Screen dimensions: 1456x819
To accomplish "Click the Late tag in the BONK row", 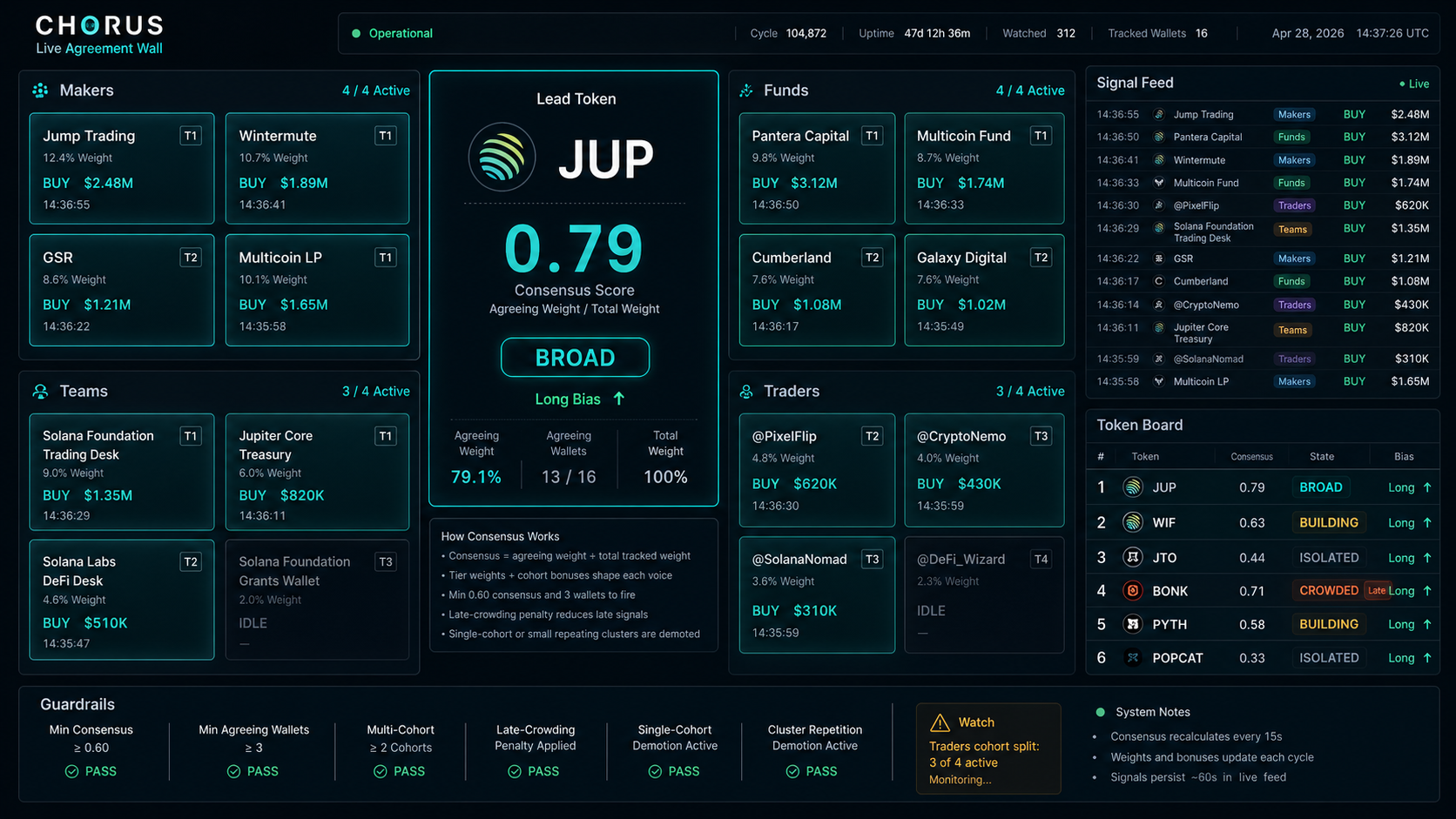I will pos(1377,590).
